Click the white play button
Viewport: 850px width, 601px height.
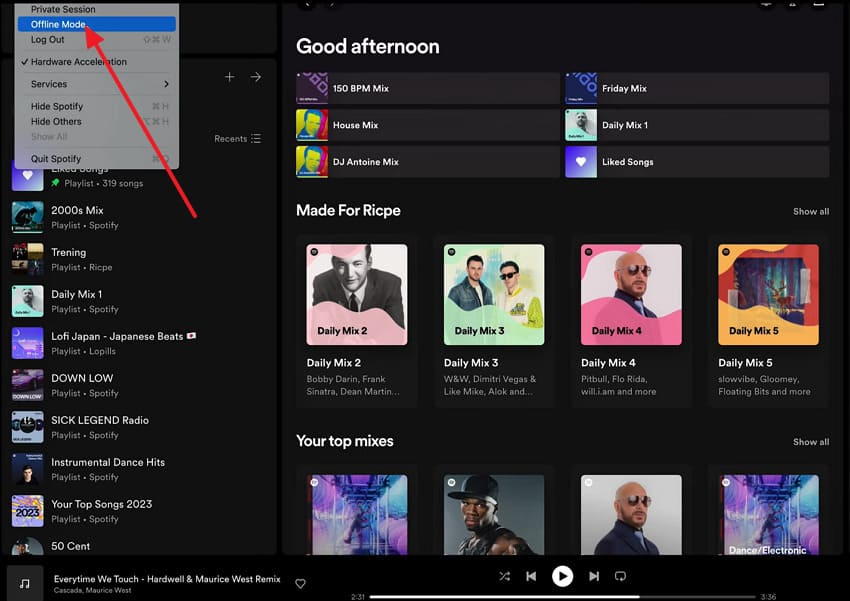[562, 576]
